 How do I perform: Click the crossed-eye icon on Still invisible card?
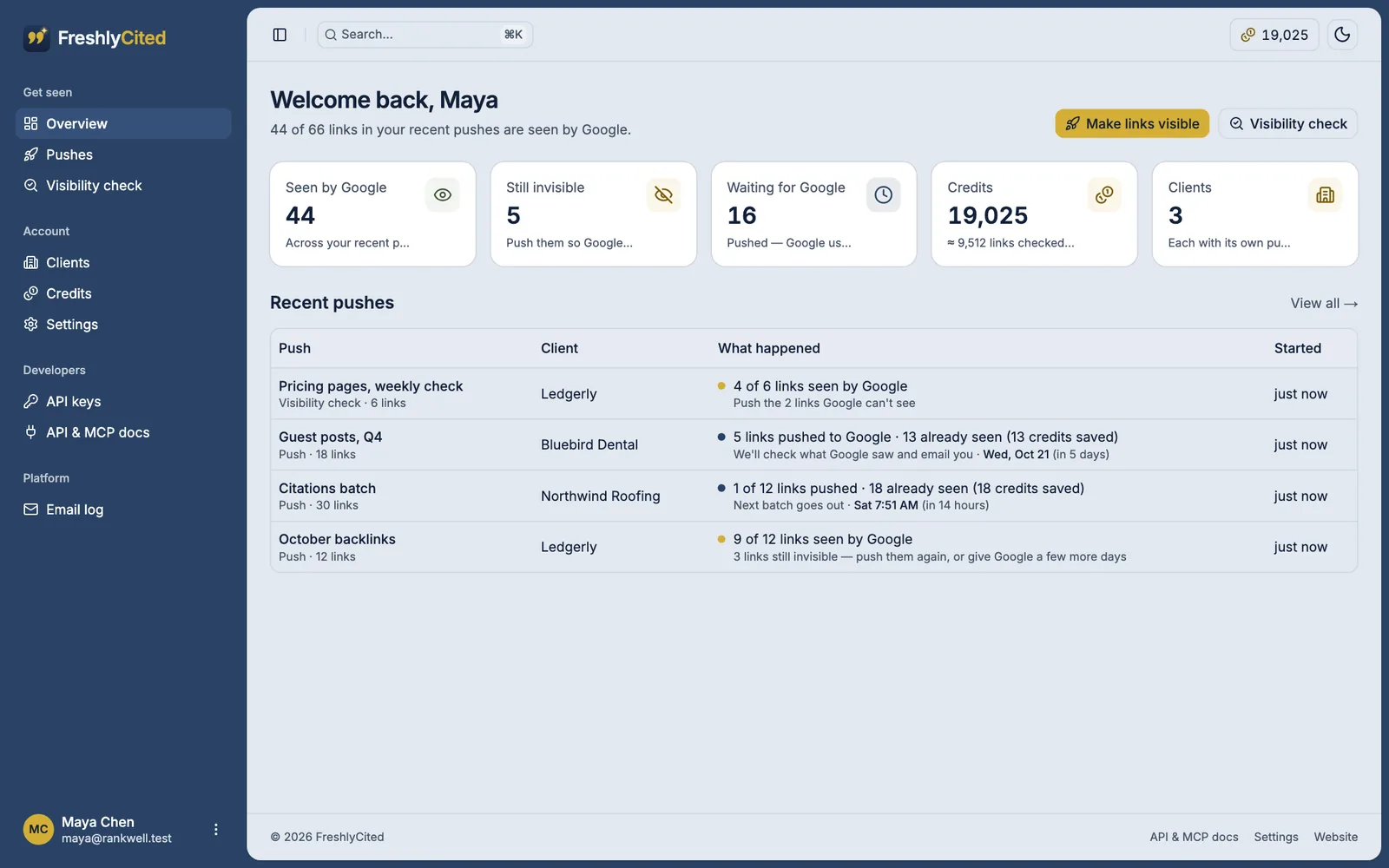click(x=663, y=195)
